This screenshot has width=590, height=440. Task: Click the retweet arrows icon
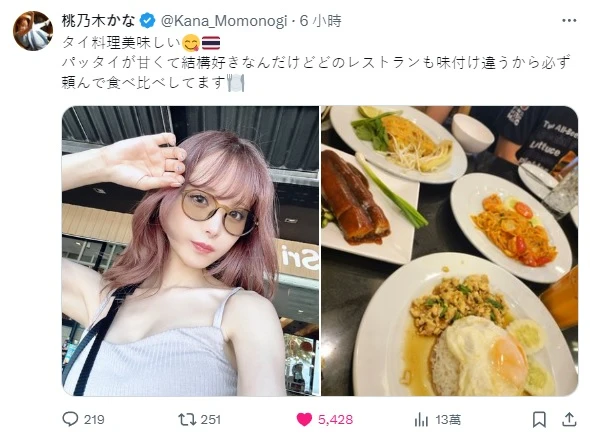click(187, 419)
